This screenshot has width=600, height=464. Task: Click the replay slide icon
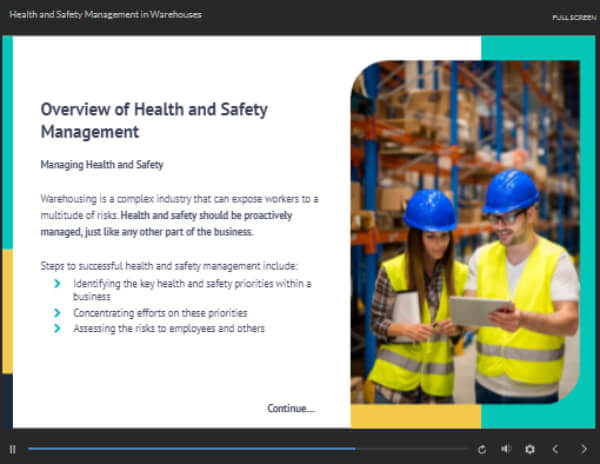[482, 449]
